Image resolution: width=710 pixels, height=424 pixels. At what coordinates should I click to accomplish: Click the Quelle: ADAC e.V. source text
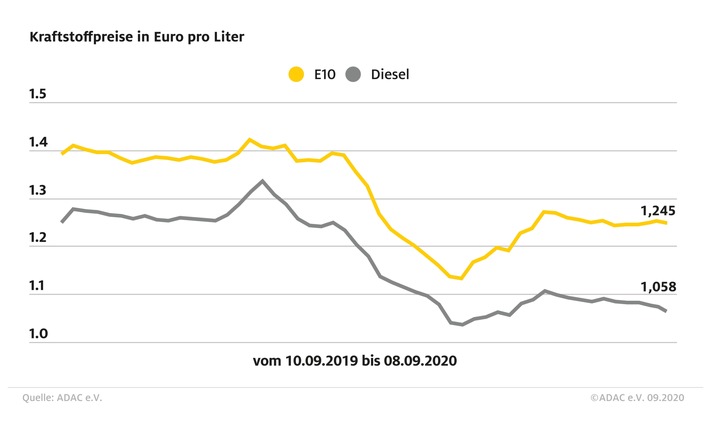(x=62, y=398)
